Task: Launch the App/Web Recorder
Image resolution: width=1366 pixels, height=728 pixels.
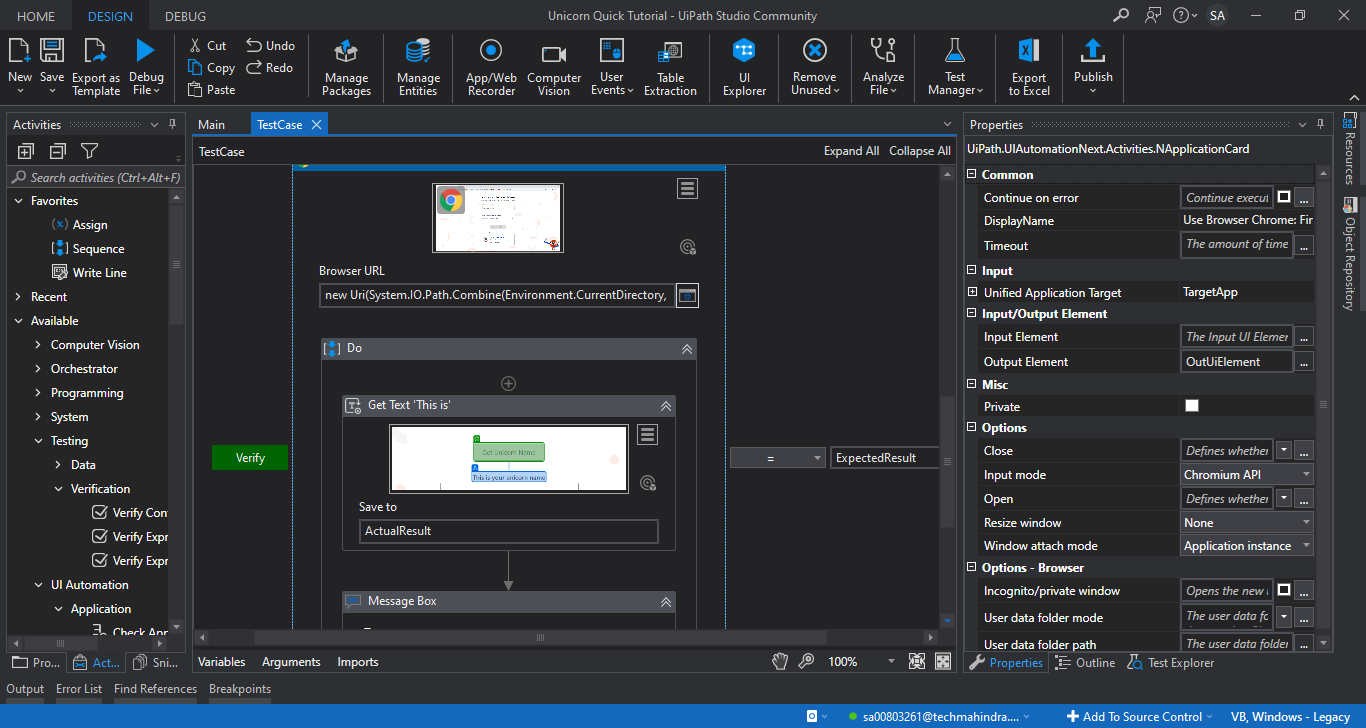Action: coord(491,67)
